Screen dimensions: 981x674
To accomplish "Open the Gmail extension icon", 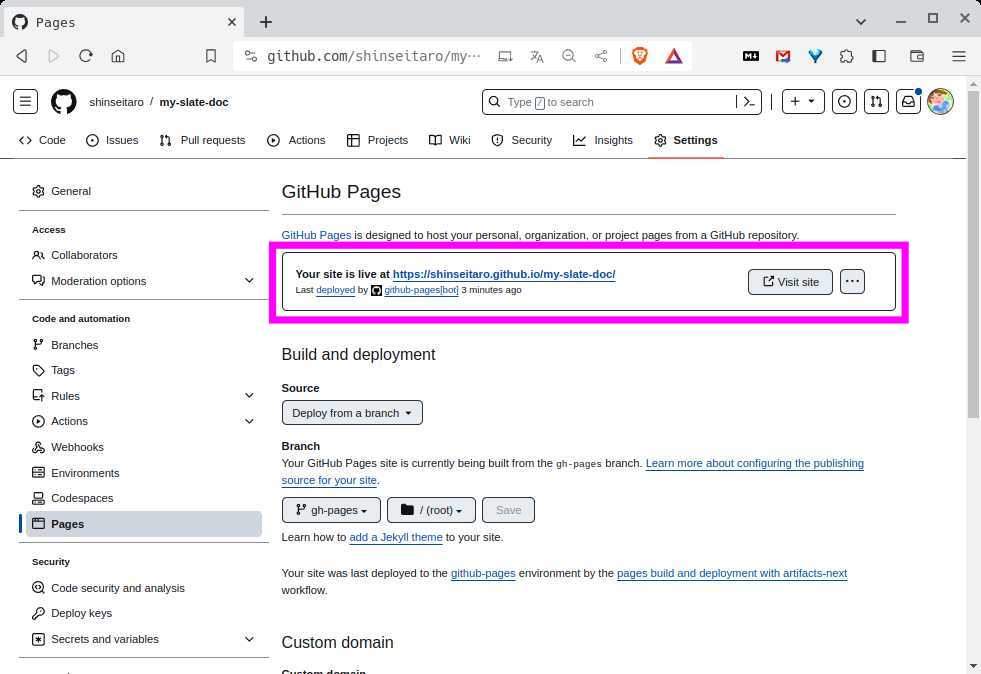I will (783, 56).
